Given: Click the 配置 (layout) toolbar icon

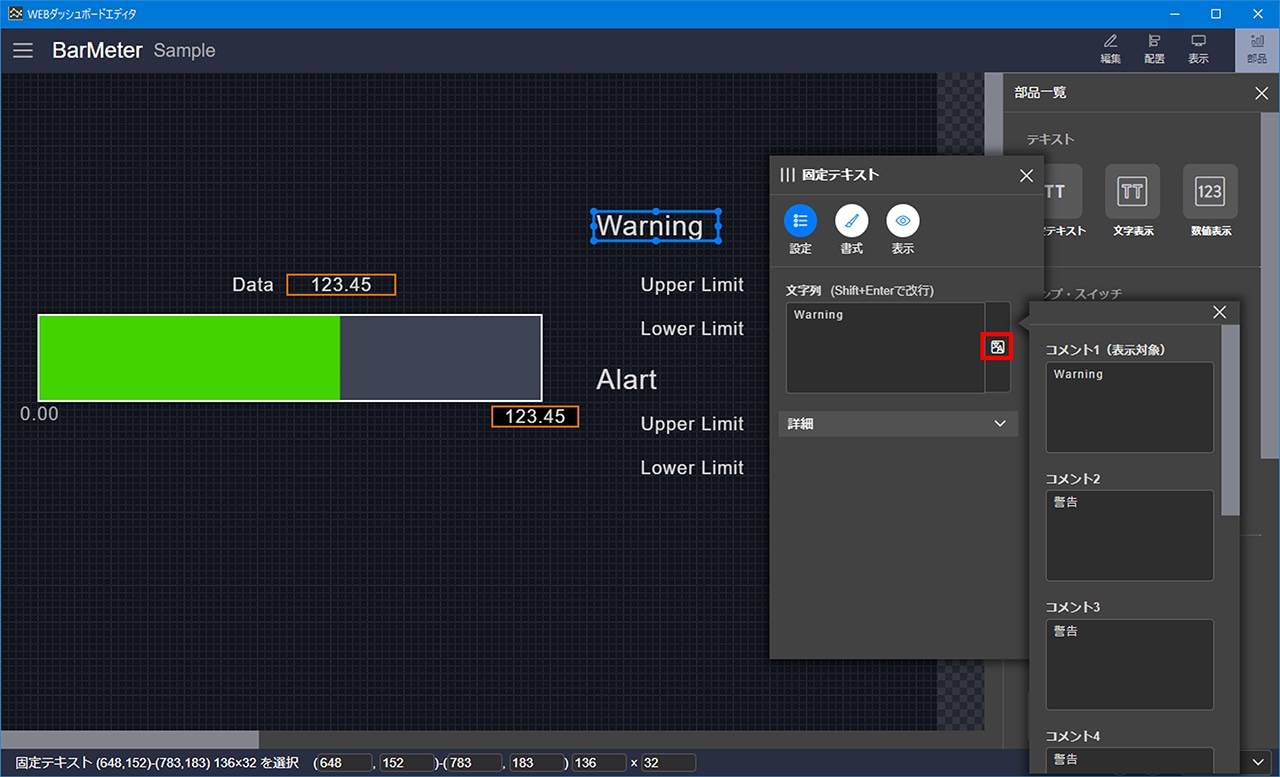Looking at the screenshot, I should pyautogui.click(x=1154, y=48).
